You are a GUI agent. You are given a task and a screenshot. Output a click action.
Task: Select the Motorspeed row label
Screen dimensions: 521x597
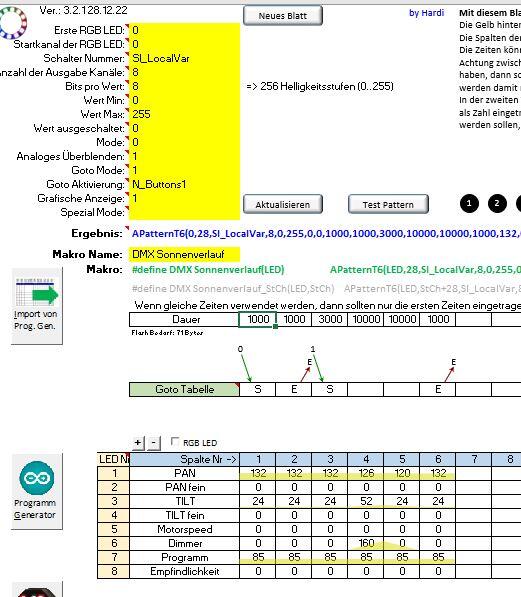click(x=184, y=529)
